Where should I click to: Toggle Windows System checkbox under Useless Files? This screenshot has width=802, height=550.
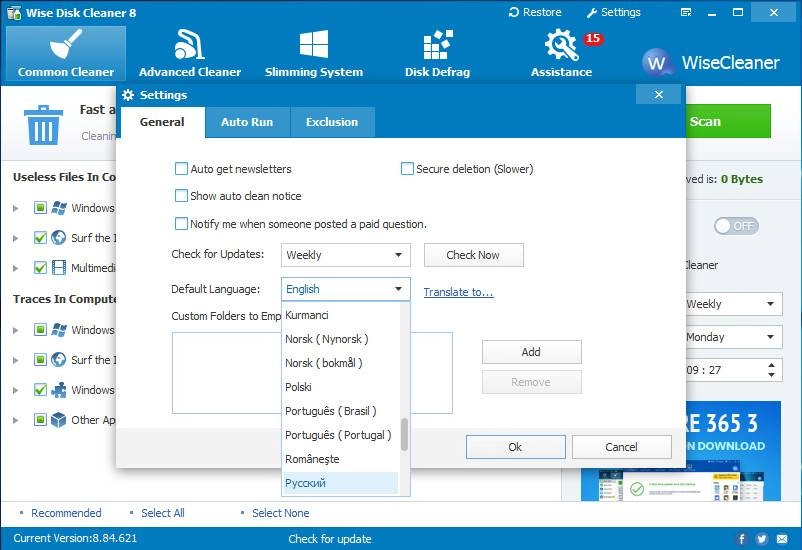pyautogui.click(x=40, y=208)
